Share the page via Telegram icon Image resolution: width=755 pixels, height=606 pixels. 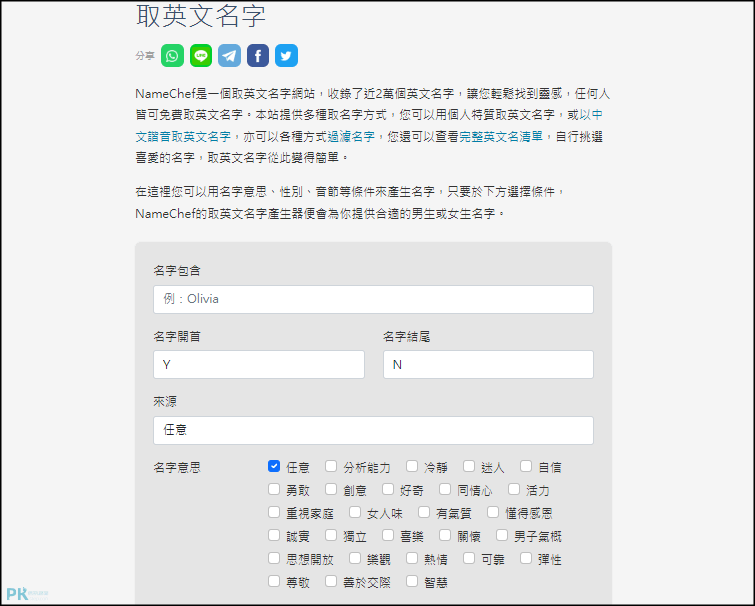pos(229,56)
